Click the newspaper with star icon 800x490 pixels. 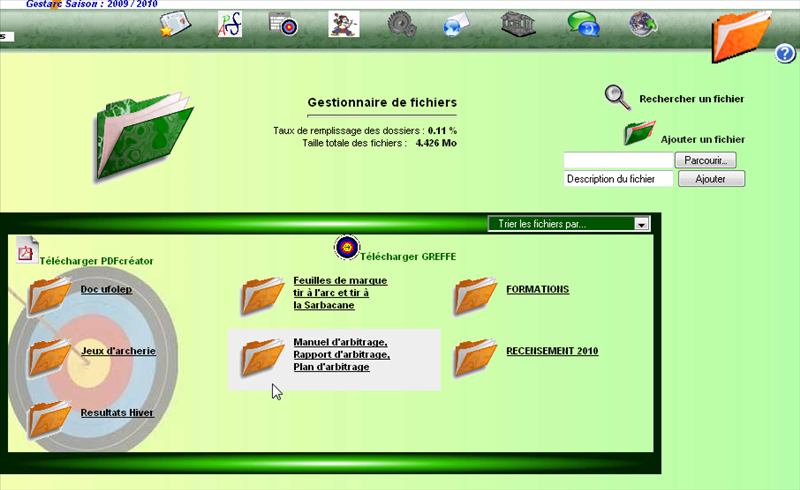(175, 25)
